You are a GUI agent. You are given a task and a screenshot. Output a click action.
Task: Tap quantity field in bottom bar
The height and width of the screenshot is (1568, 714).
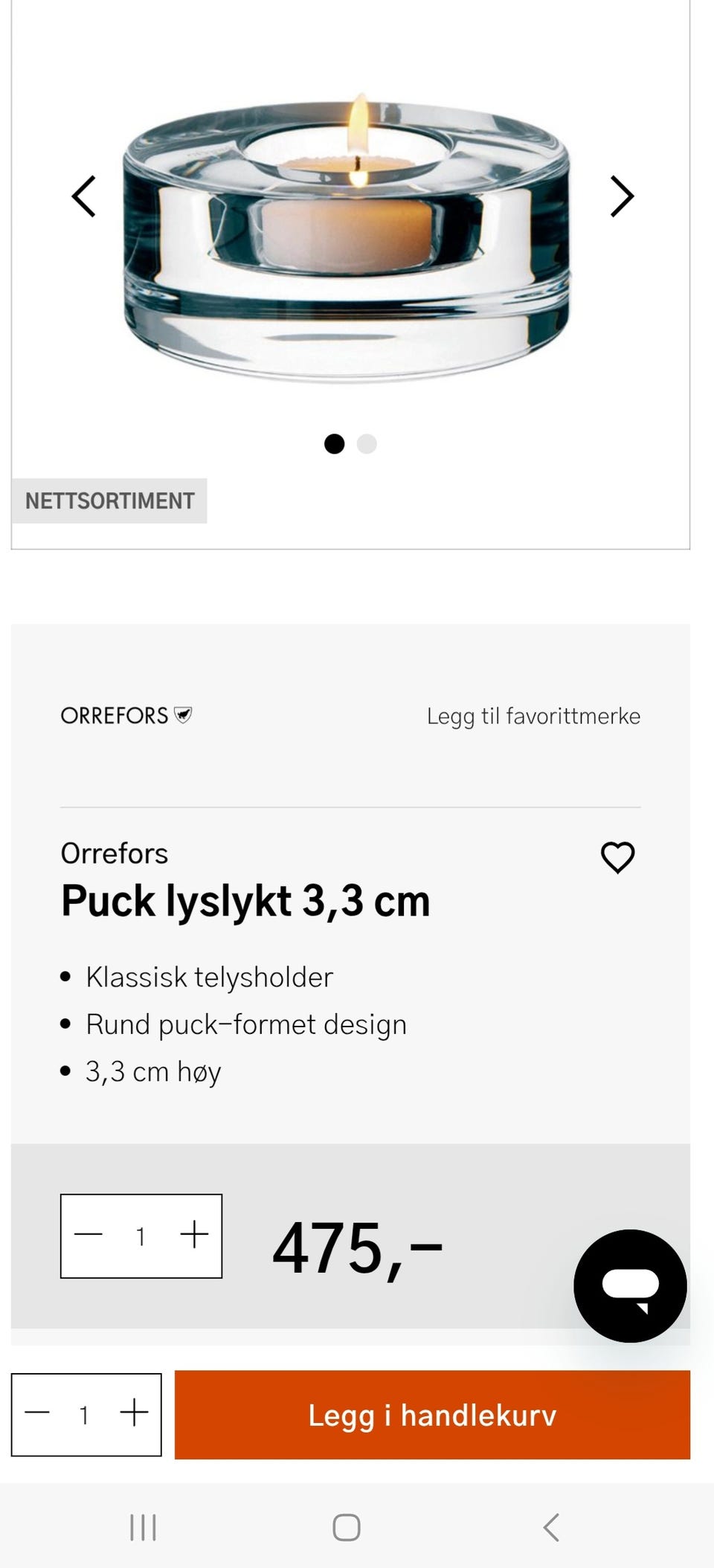coord(85,1414)
